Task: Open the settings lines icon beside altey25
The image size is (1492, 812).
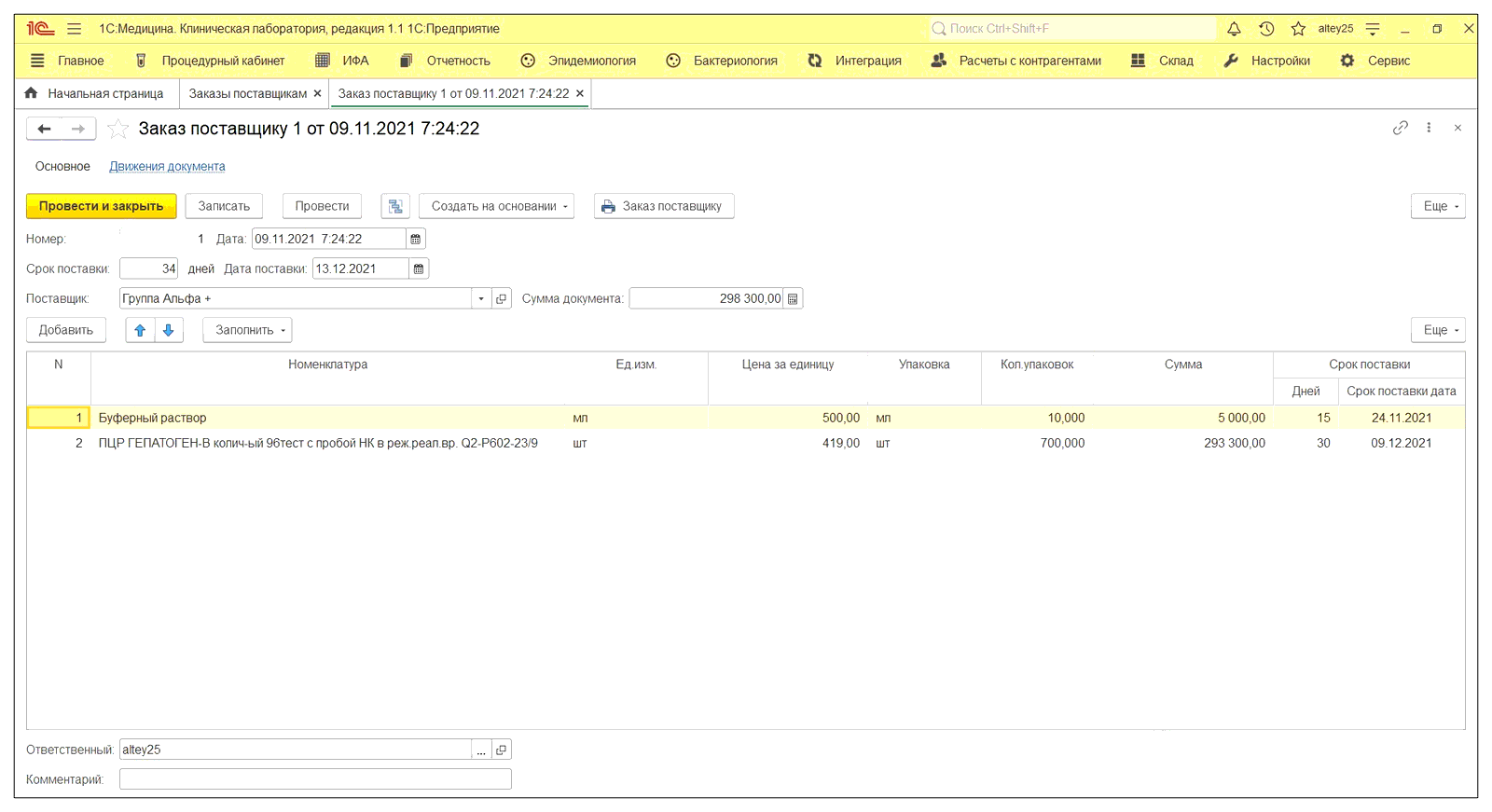Action: point(1373,29)
